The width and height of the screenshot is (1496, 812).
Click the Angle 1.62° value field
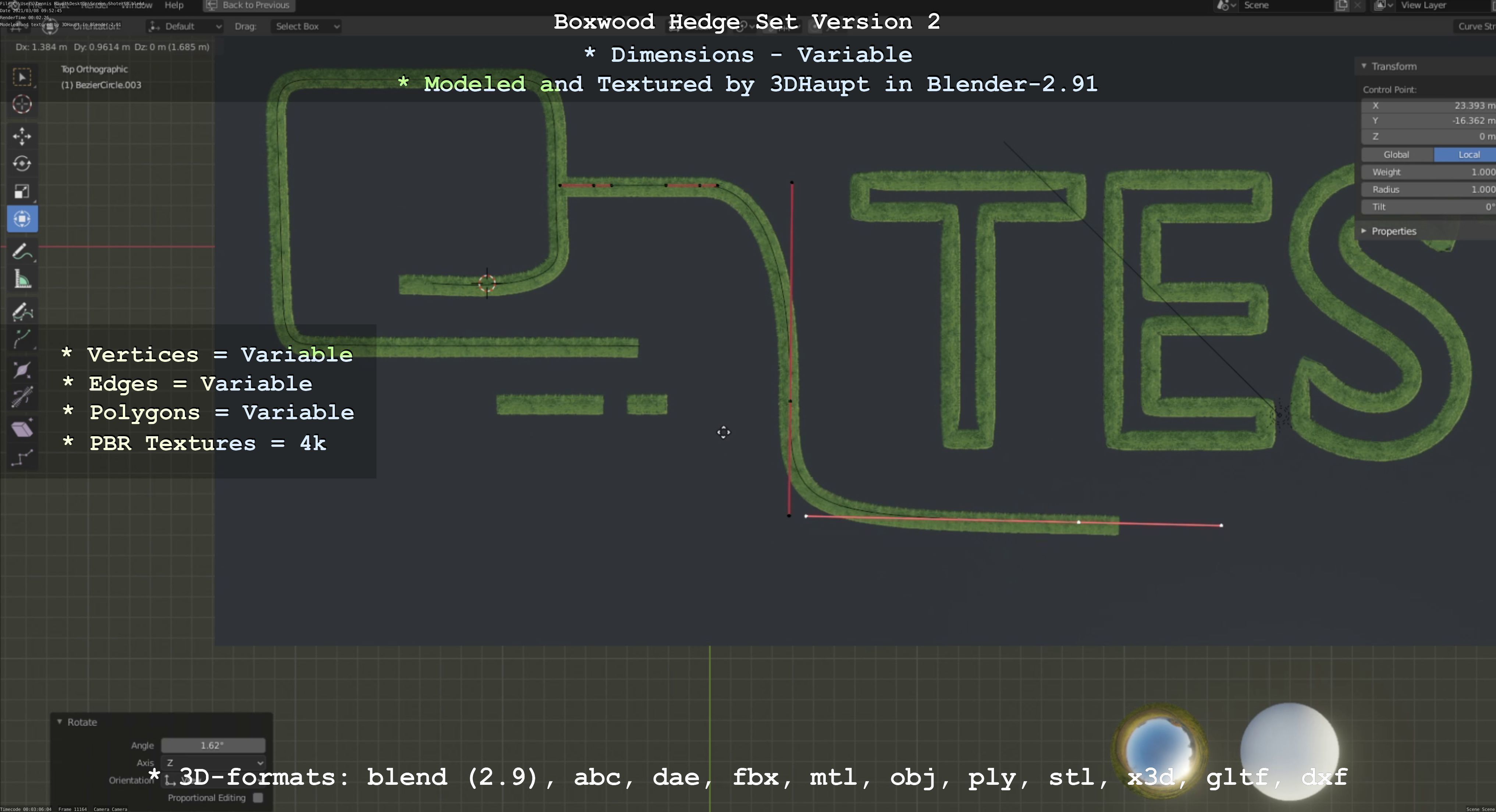[213, 745]
